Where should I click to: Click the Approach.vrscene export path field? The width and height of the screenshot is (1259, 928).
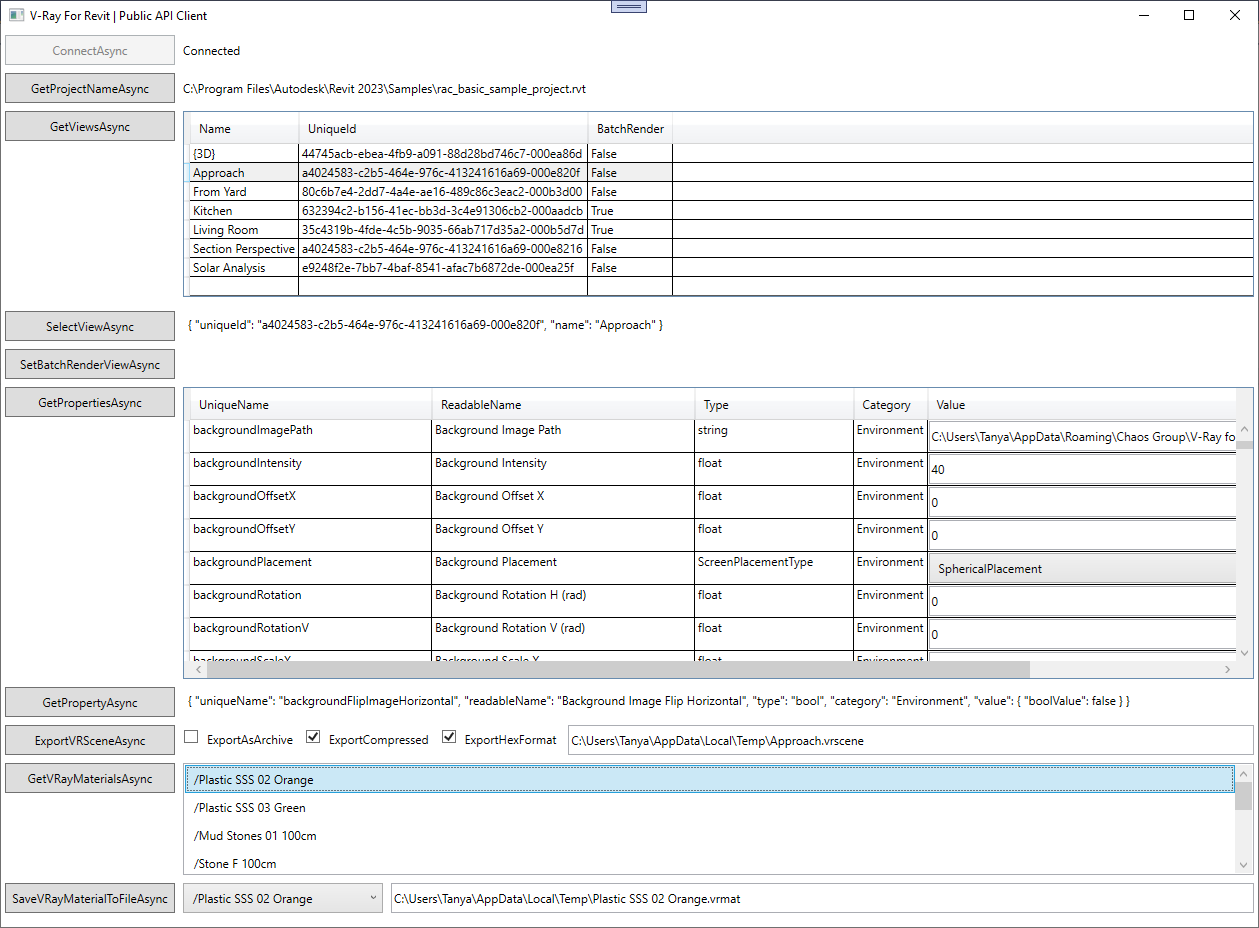coord(910,741)
